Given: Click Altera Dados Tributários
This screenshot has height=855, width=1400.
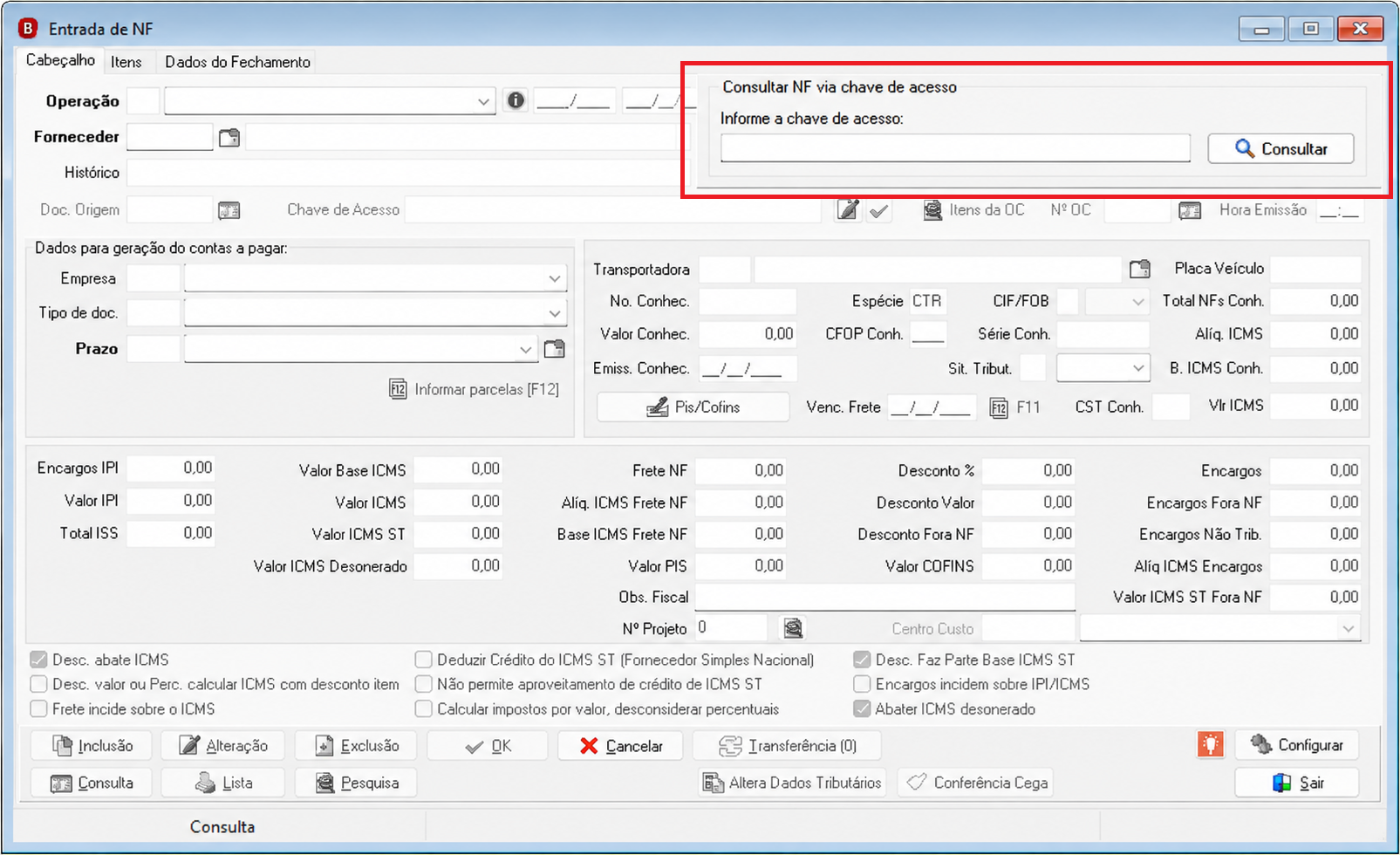Looking at the screenshot, I should [792, 783].
